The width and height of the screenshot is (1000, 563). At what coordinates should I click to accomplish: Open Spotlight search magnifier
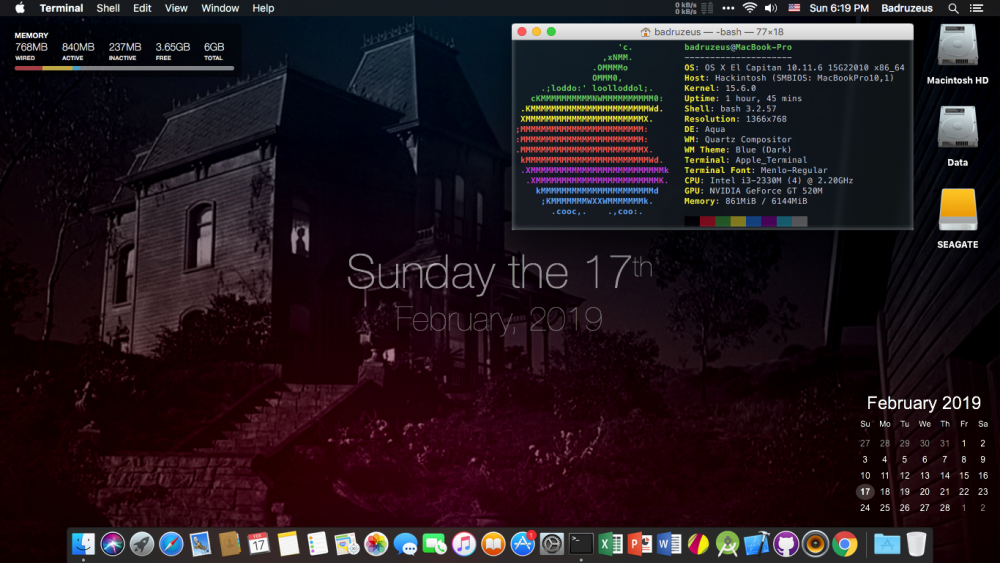click(953, 8)
